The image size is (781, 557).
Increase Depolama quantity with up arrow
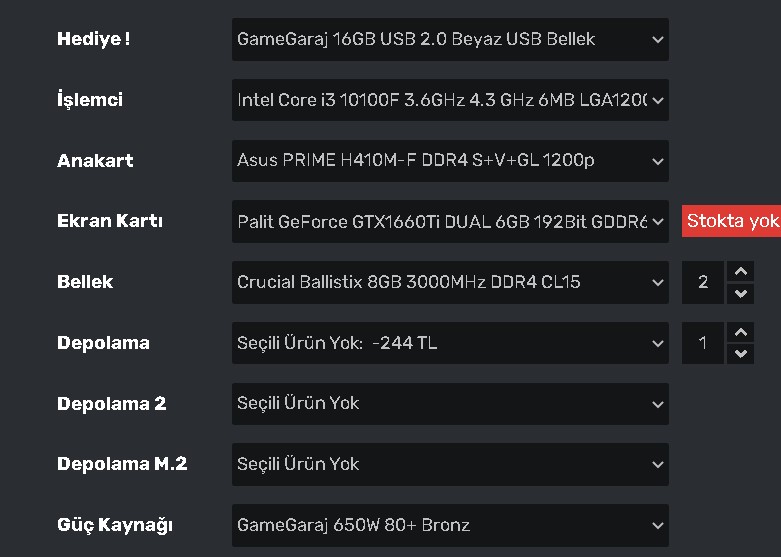pyautogui.click(x=741, y=333)
